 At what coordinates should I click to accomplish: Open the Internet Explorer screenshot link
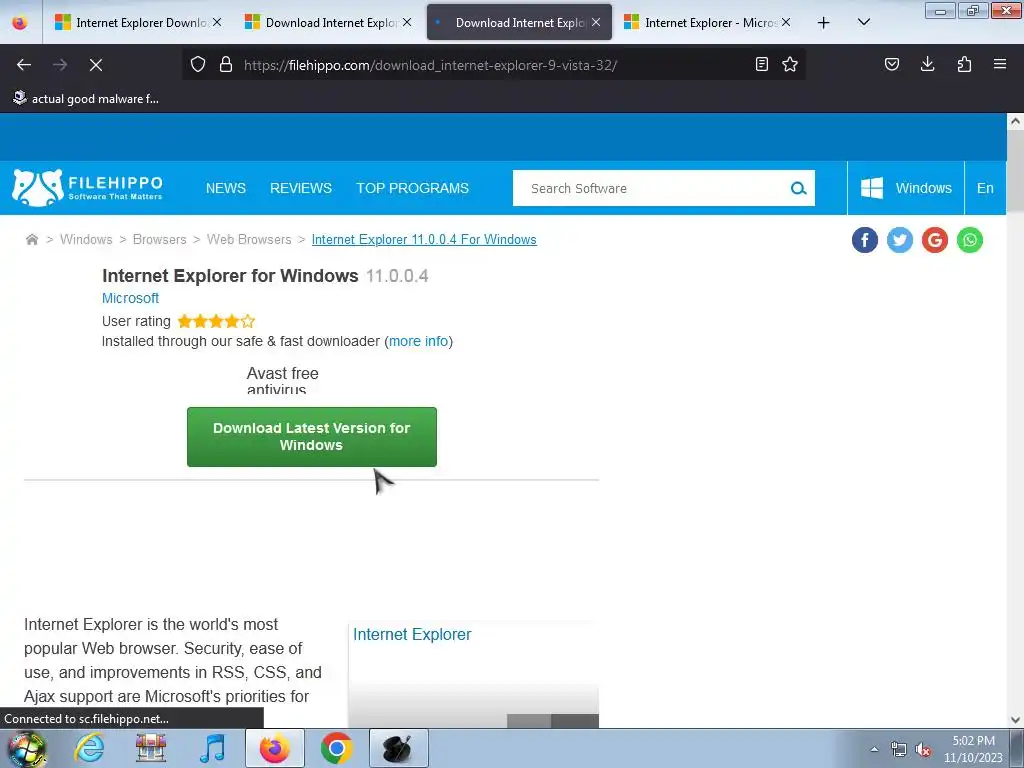point(411,634)
